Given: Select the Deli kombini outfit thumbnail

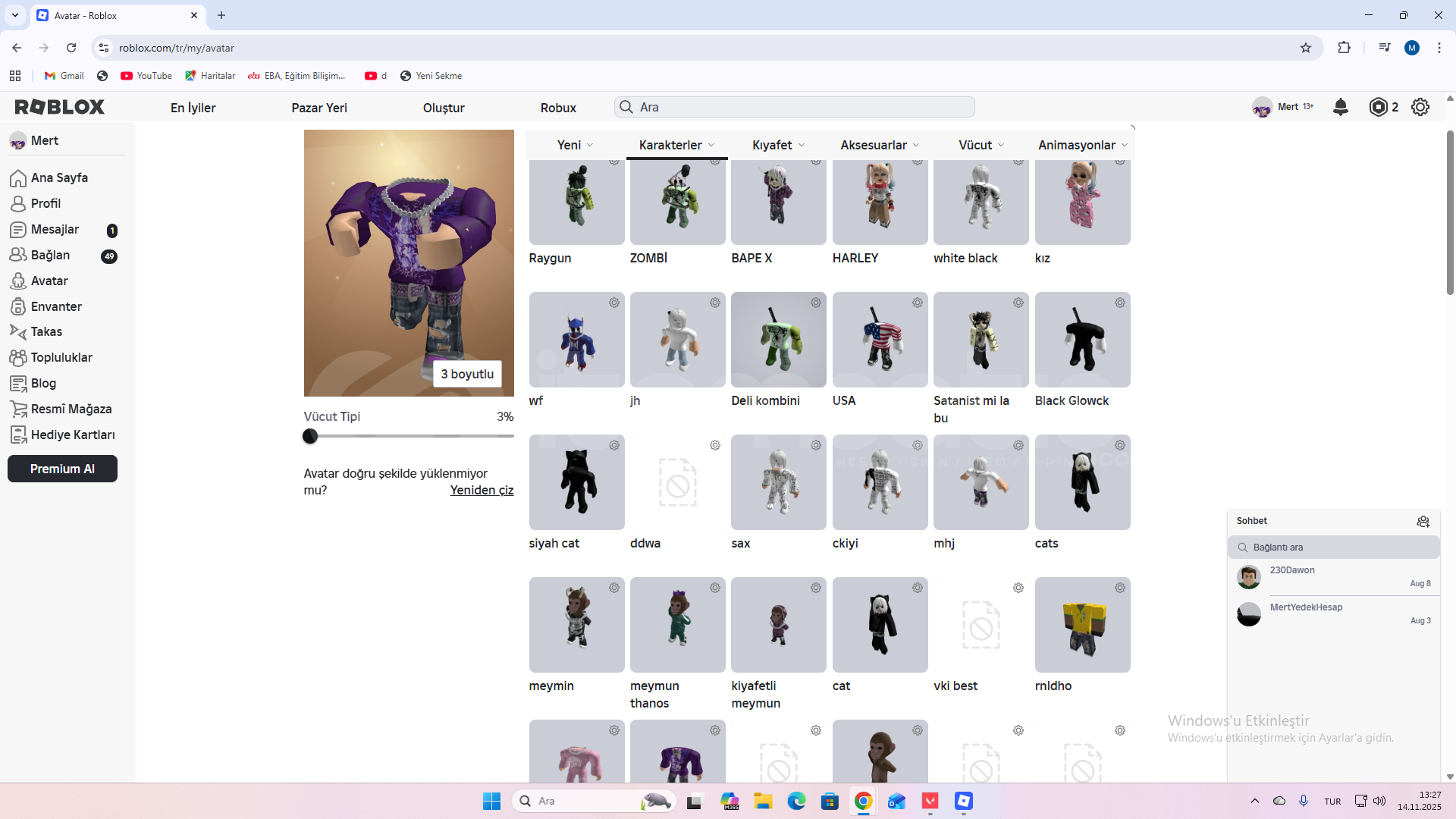Looking at the screenshot, I should click(x=778, y=340).
